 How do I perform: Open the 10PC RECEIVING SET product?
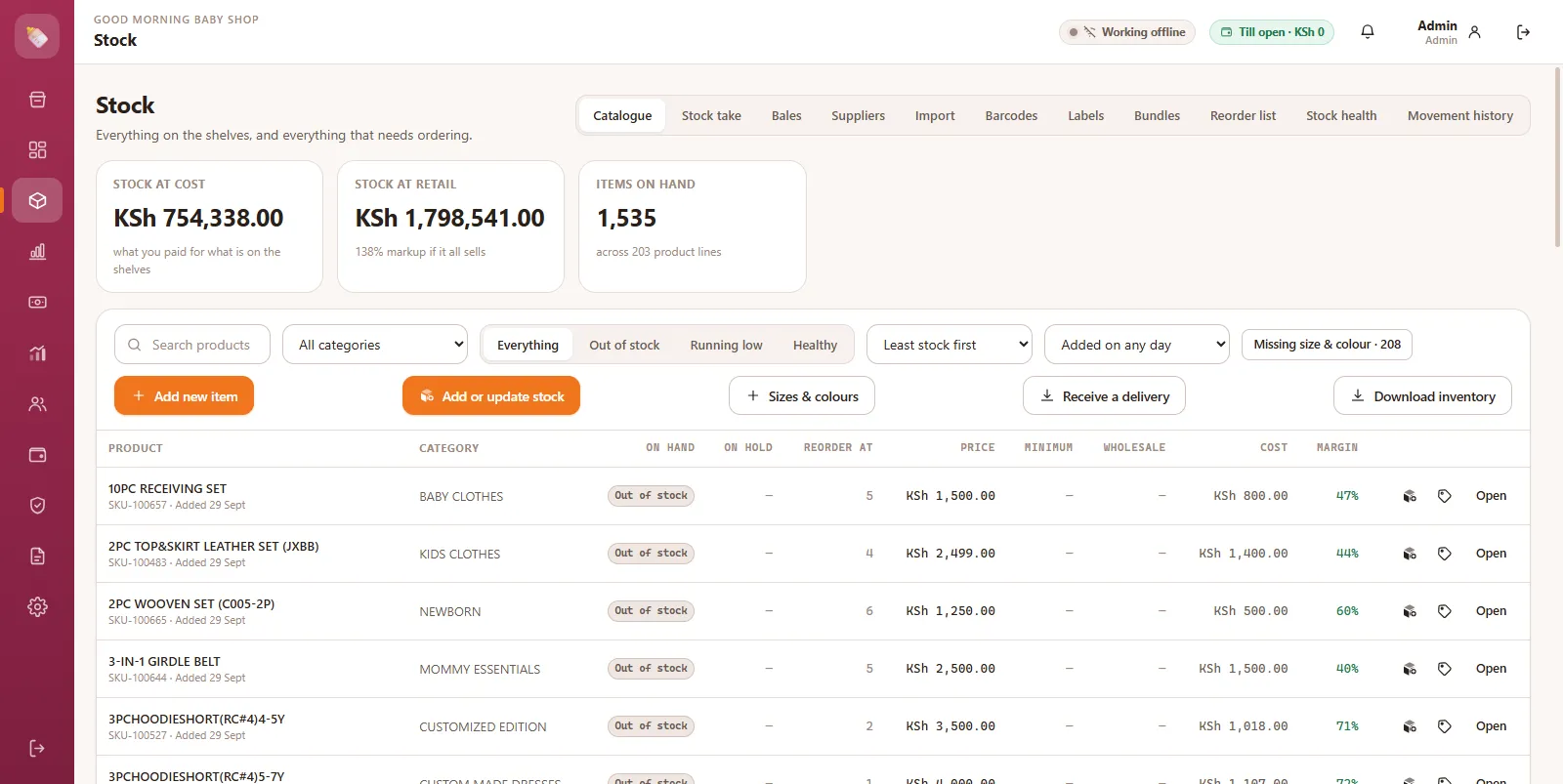[1491, 496]
